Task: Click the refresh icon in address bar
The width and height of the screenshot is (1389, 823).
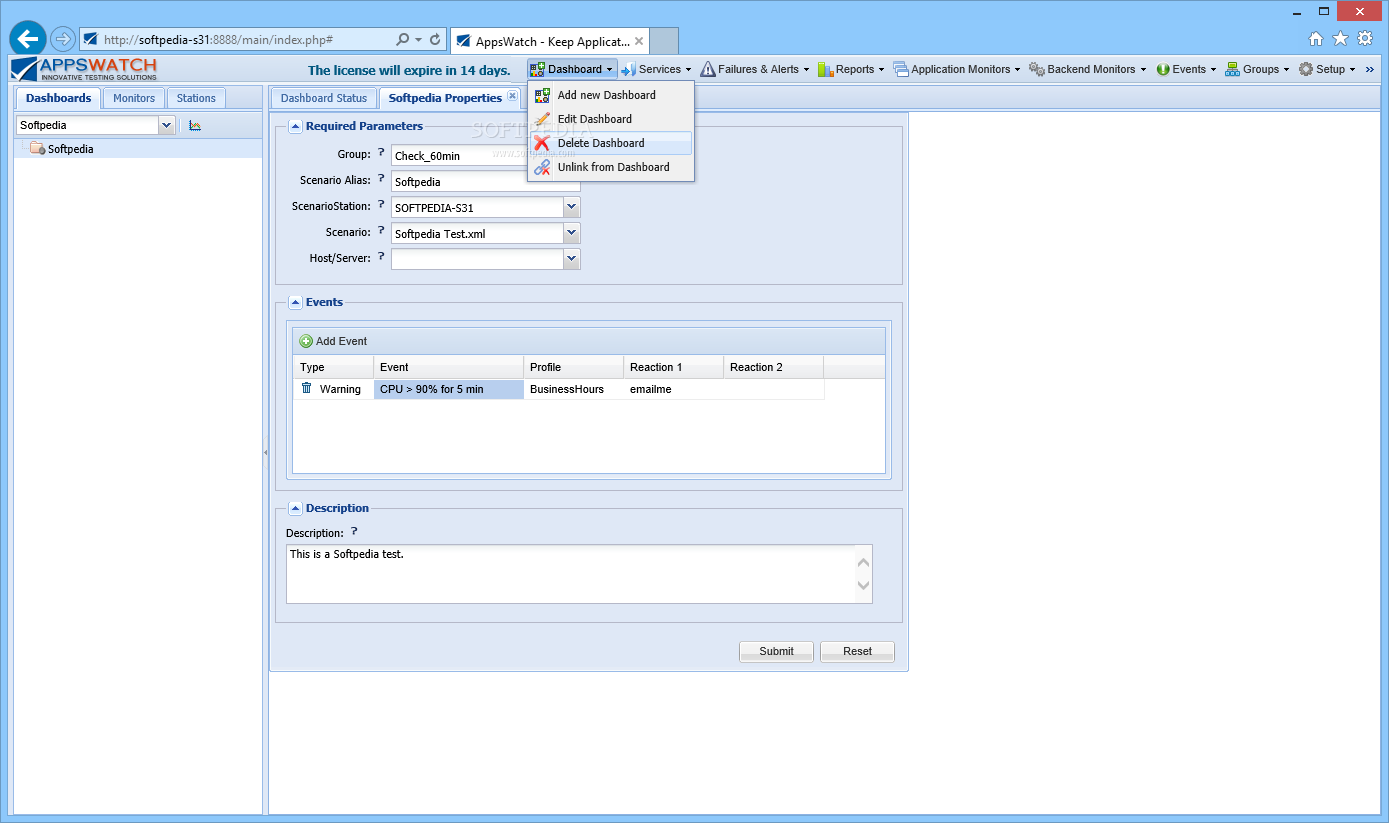Action: (435, 40)
